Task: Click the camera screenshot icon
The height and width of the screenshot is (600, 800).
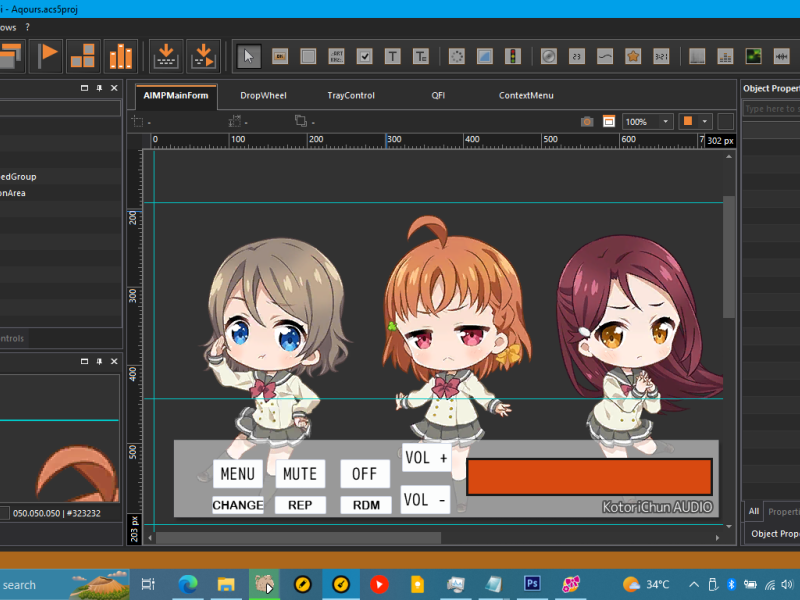Action: pyautogui.click(x=587, y=121)
